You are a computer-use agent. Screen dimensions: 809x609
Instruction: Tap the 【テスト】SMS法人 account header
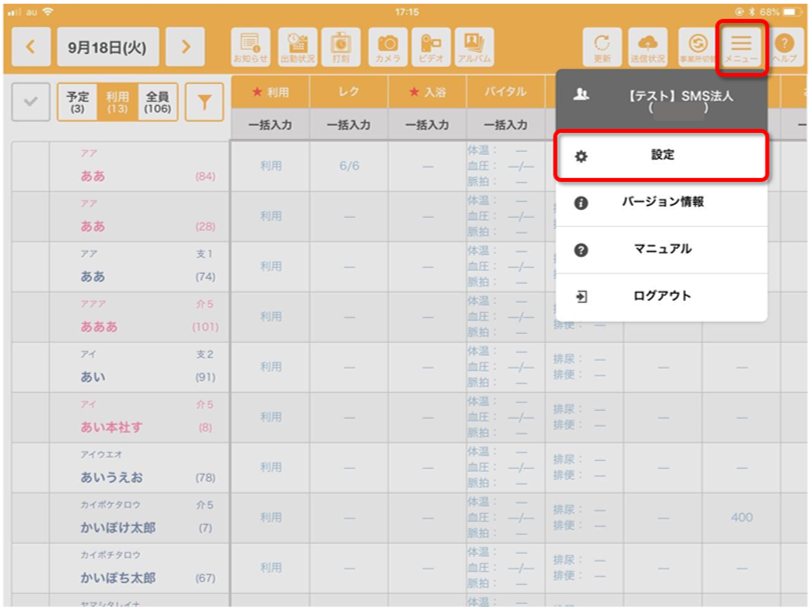661,101
